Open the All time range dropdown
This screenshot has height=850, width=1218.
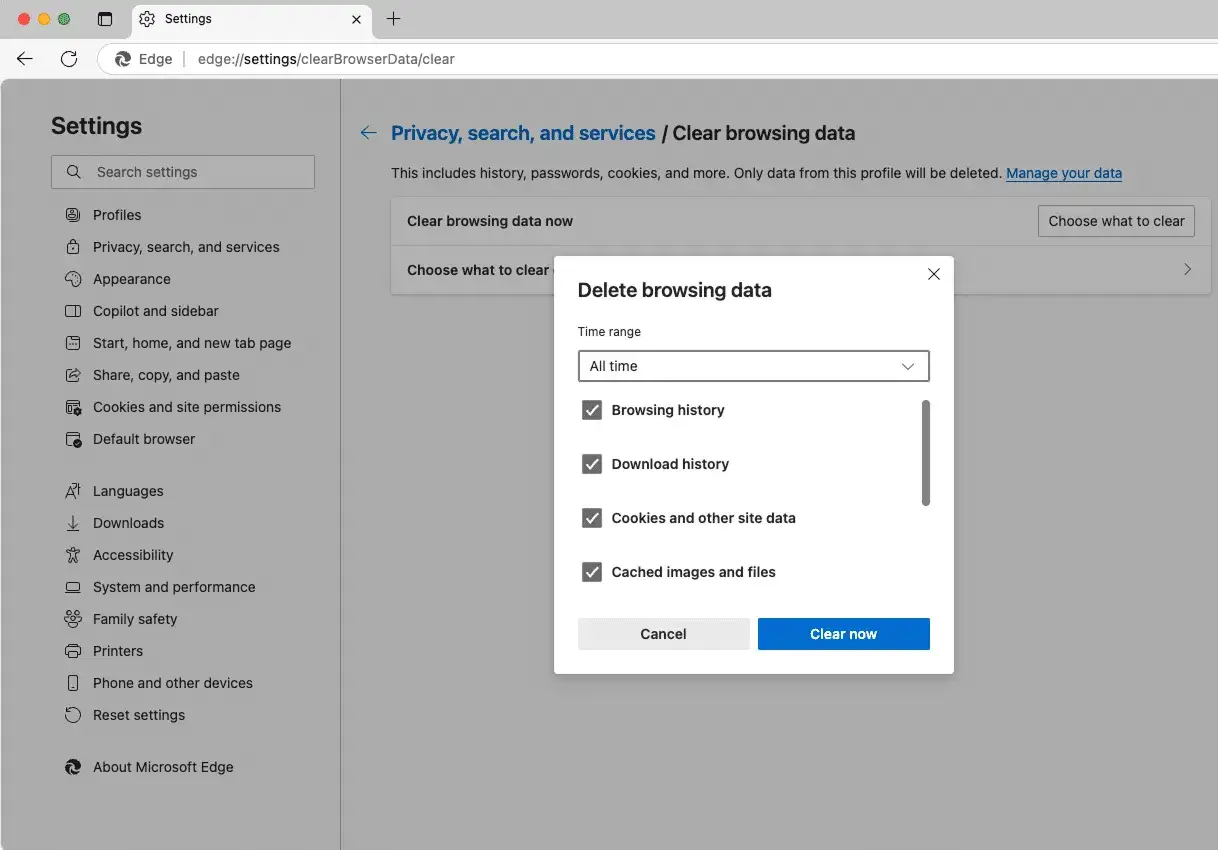pyautogui.click(x=754, y=366)
